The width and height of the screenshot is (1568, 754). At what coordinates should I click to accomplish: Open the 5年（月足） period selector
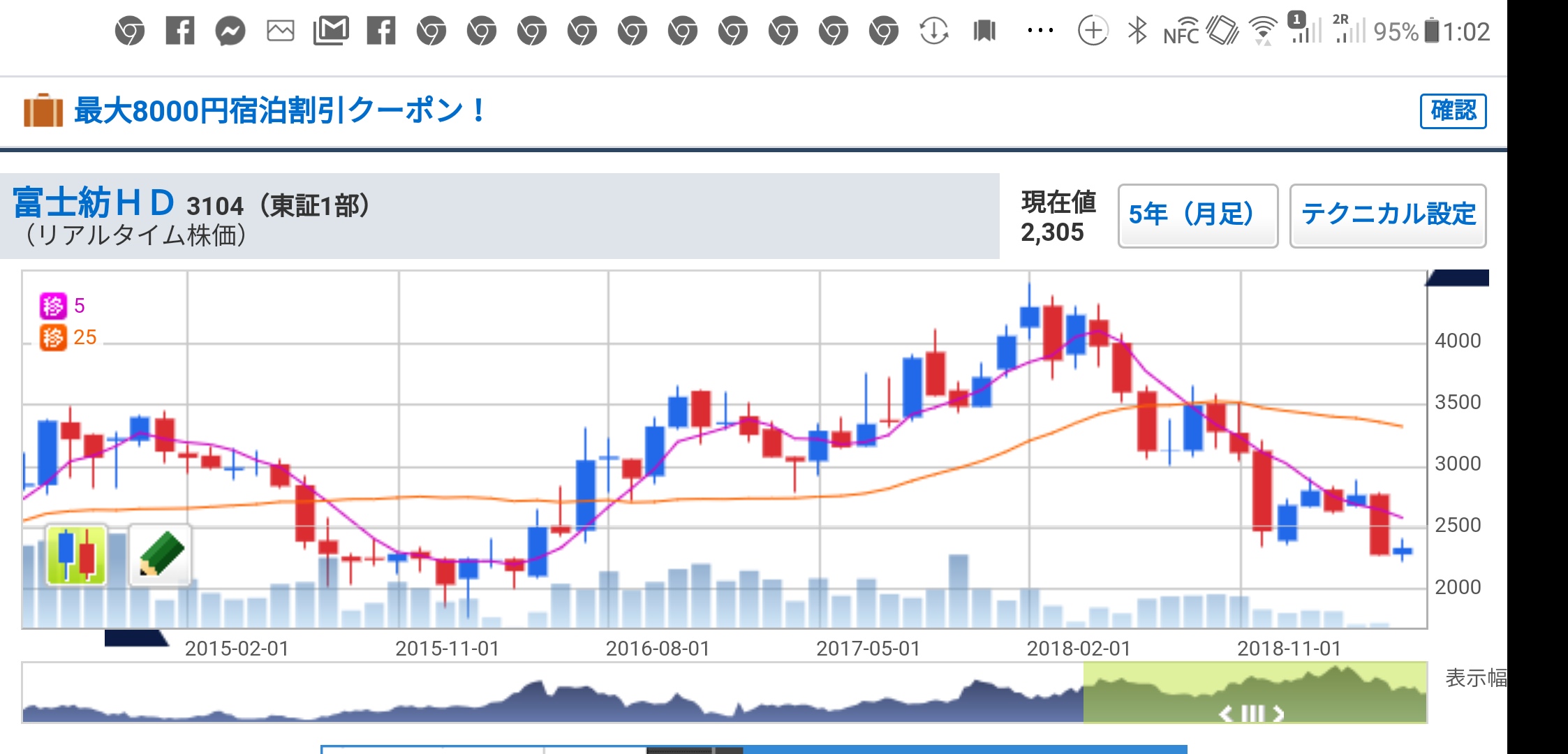1197,215
